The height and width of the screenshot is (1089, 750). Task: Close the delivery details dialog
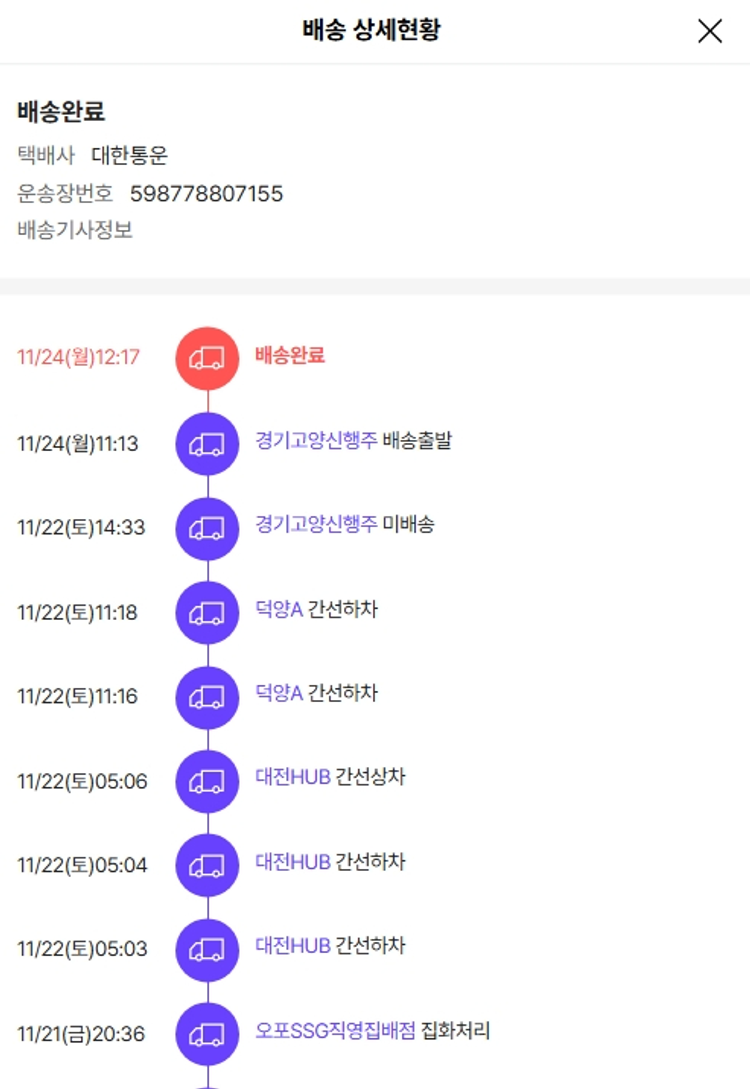710,31
